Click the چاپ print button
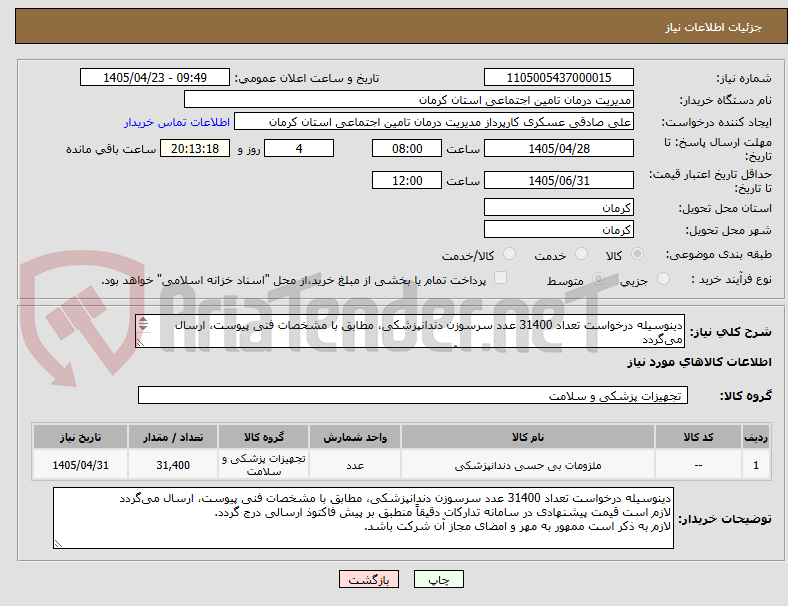The width and height of the screenshot is (788, 606). [439, 579]
